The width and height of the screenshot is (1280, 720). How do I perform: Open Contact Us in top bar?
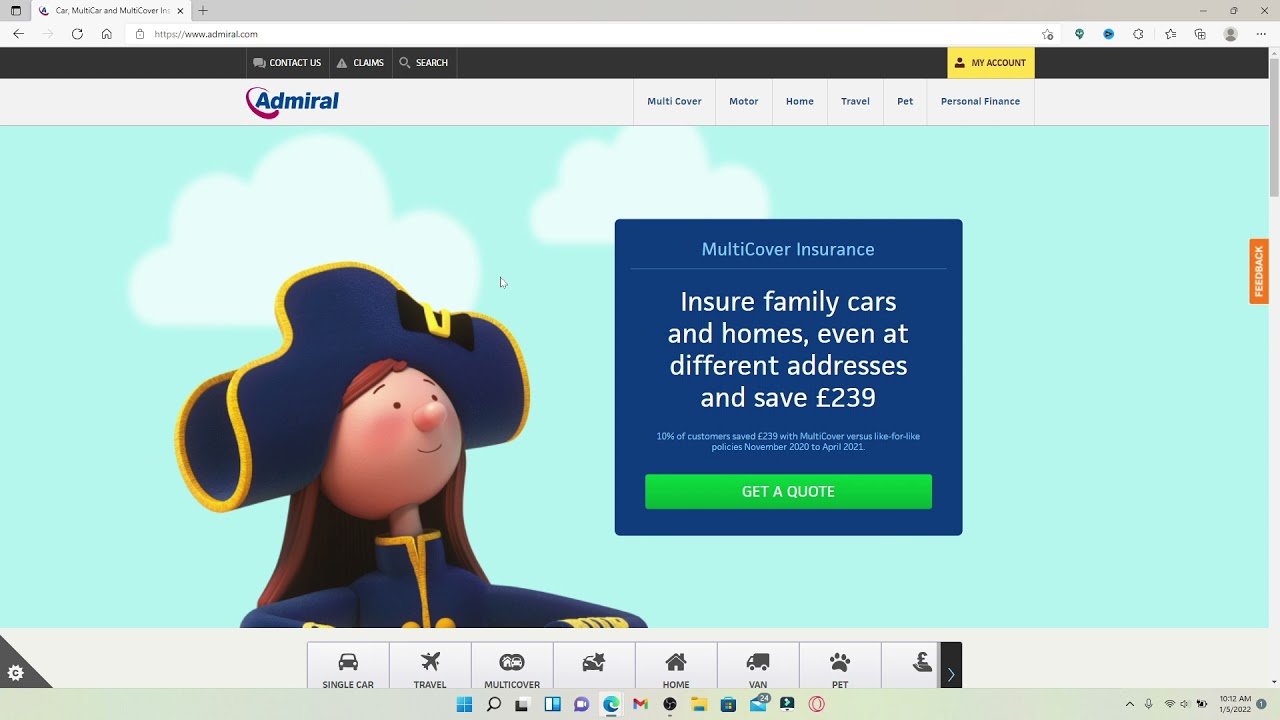(x=287, y=62)
